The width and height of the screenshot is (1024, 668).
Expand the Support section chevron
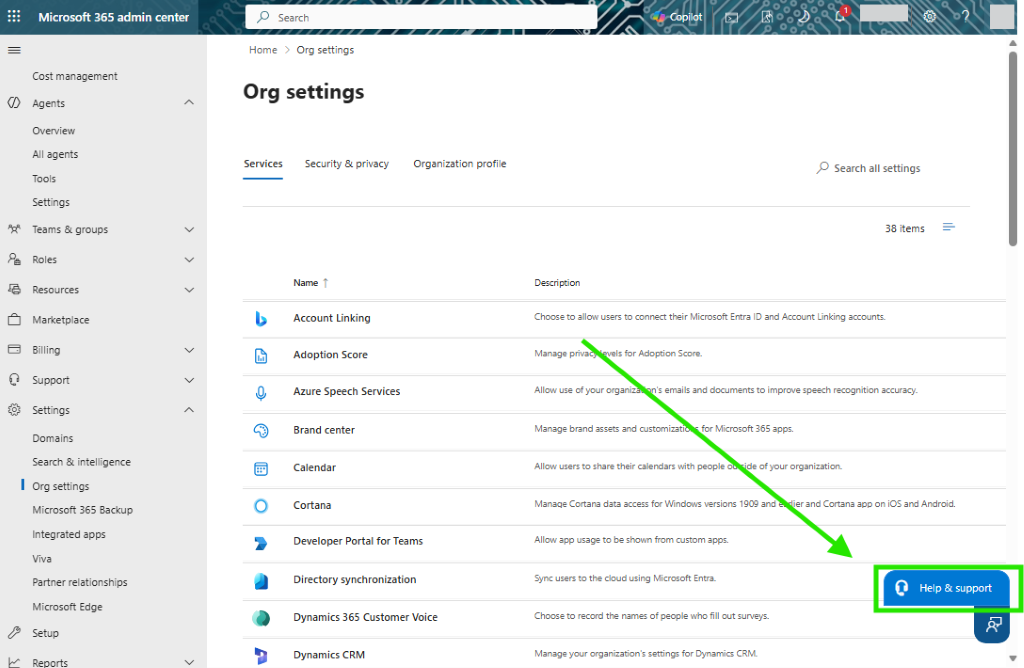[189, 380]
